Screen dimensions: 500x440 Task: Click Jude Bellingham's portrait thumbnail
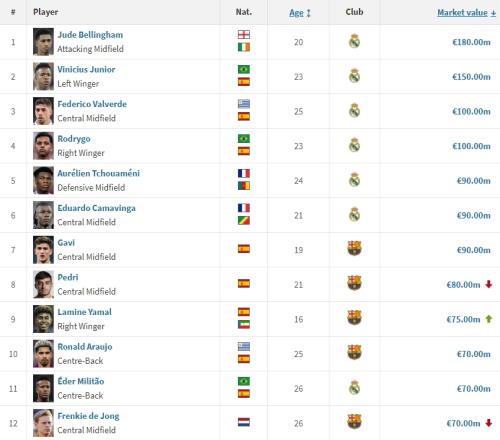43,42
